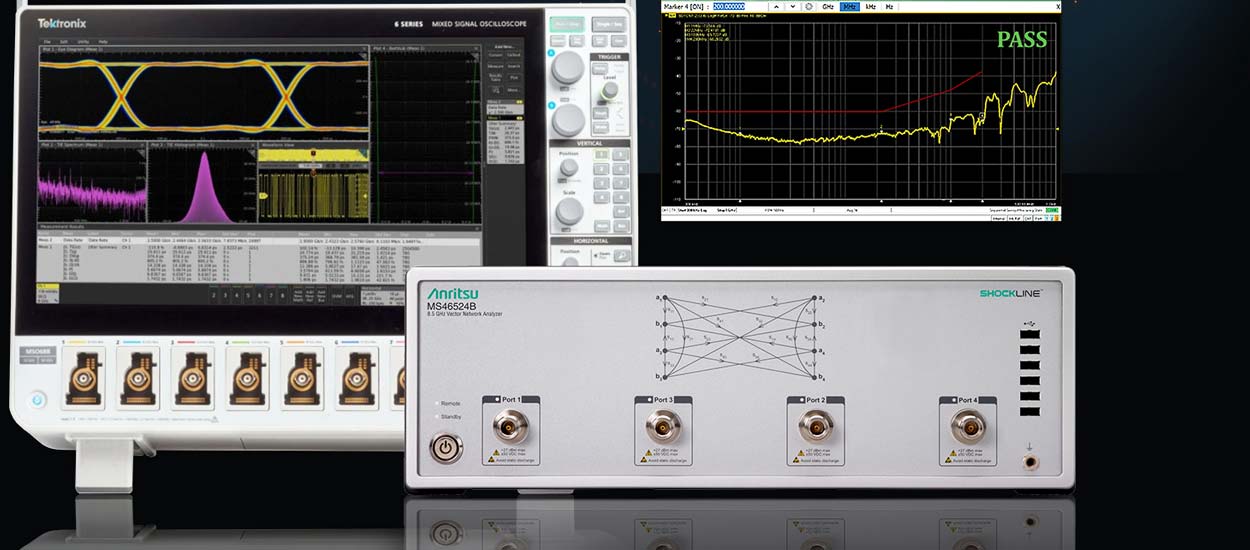1250x550 pixels.
Task: Select the Port 1 connector
Action: (x=511, y=428)
